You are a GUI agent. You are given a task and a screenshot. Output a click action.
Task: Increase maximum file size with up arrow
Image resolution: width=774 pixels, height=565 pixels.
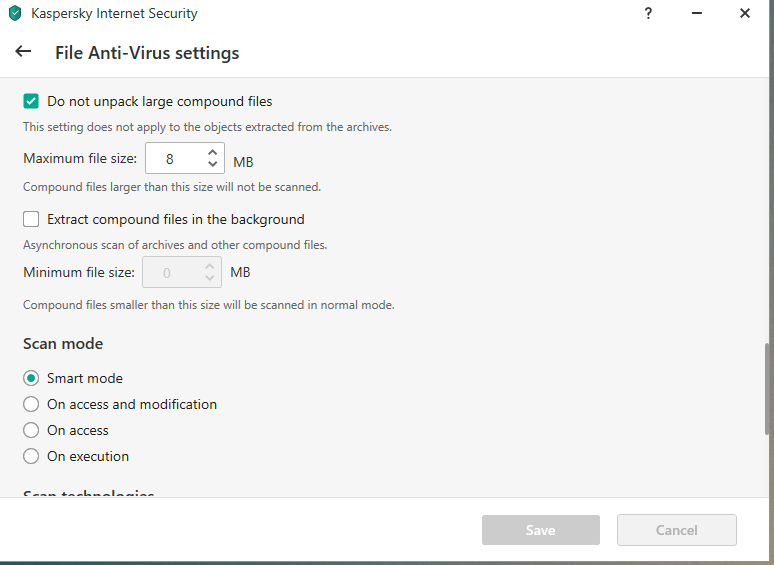212,152
